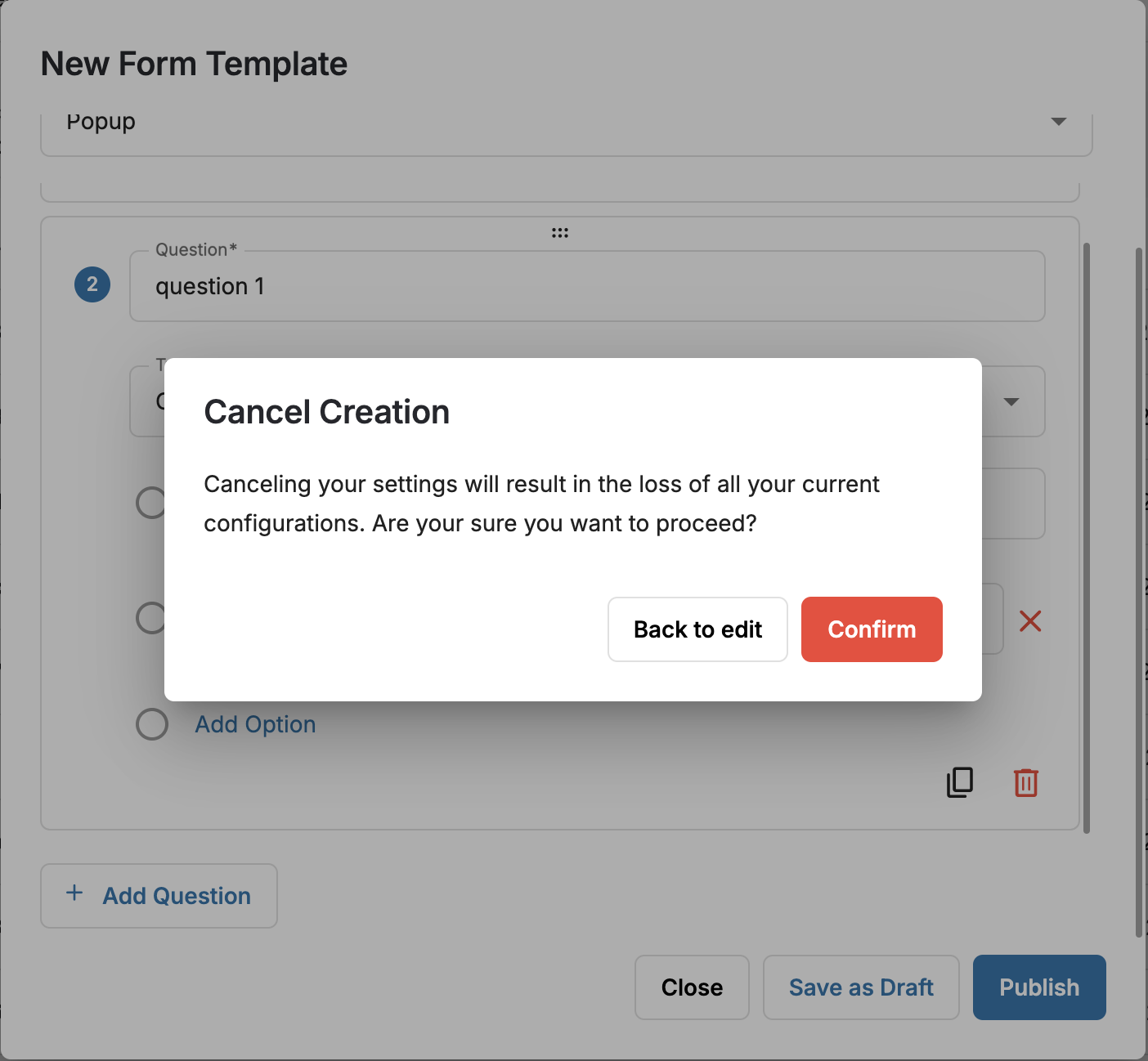The width and height of the screenshot is (1148, 1061).
Task: Expand the Popup dropdown arrow
Action: 1059,122
